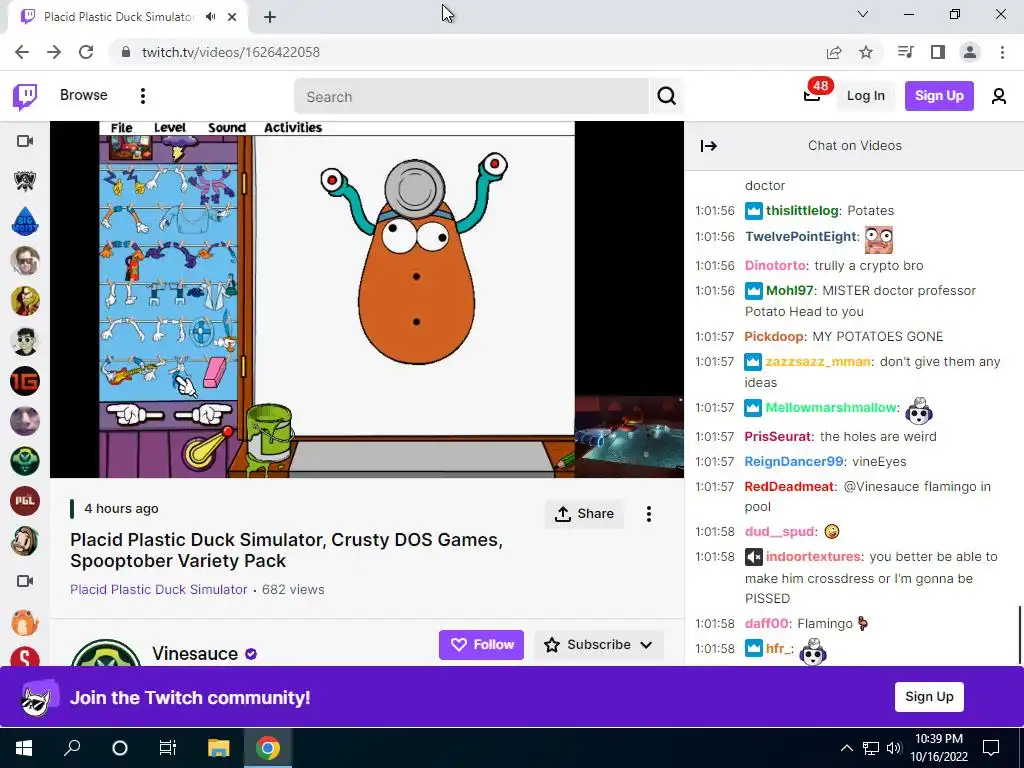Follow the Vinesauce channel
The image size is (1024, 768).
click(x=481, y=645)
